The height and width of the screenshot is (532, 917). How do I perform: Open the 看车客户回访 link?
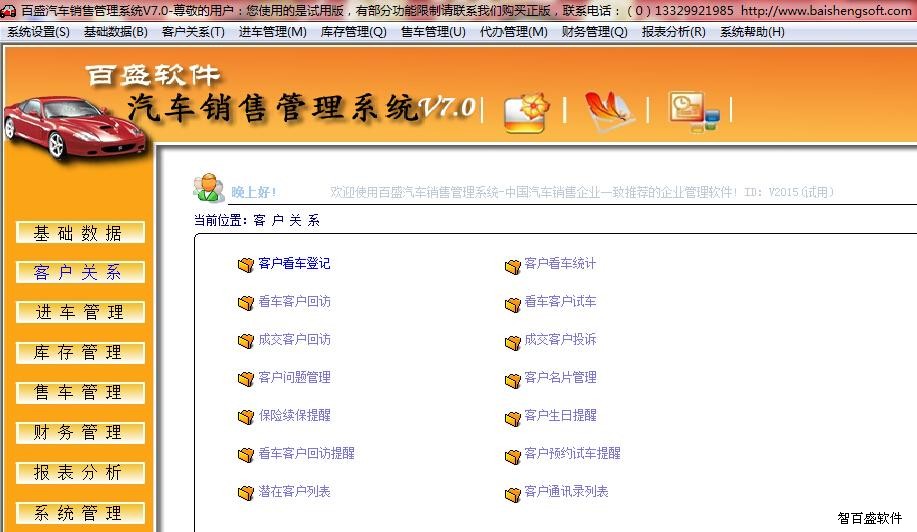[x=294, y=302]
